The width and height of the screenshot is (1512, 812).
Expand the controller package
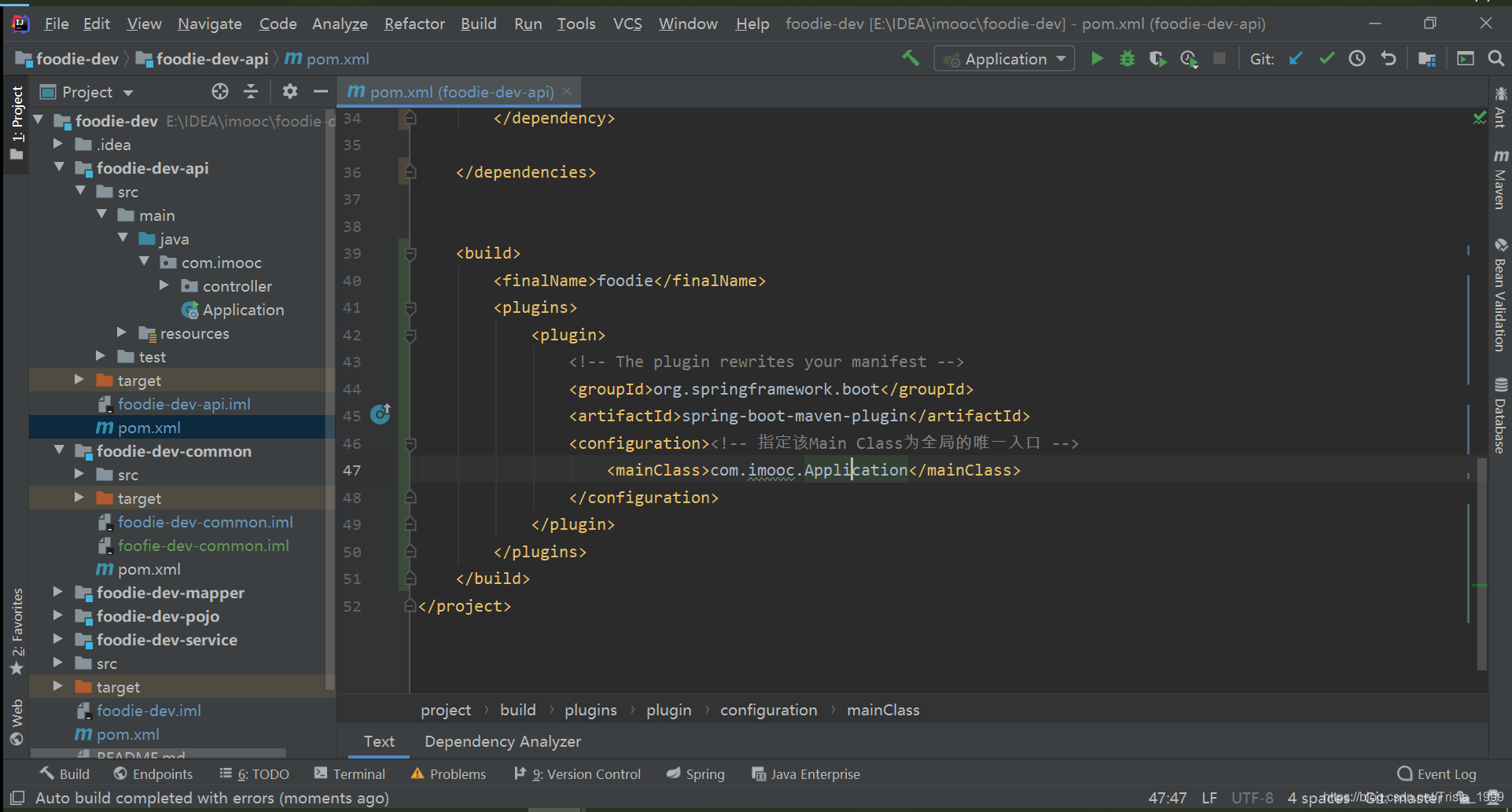click(164, 285)
